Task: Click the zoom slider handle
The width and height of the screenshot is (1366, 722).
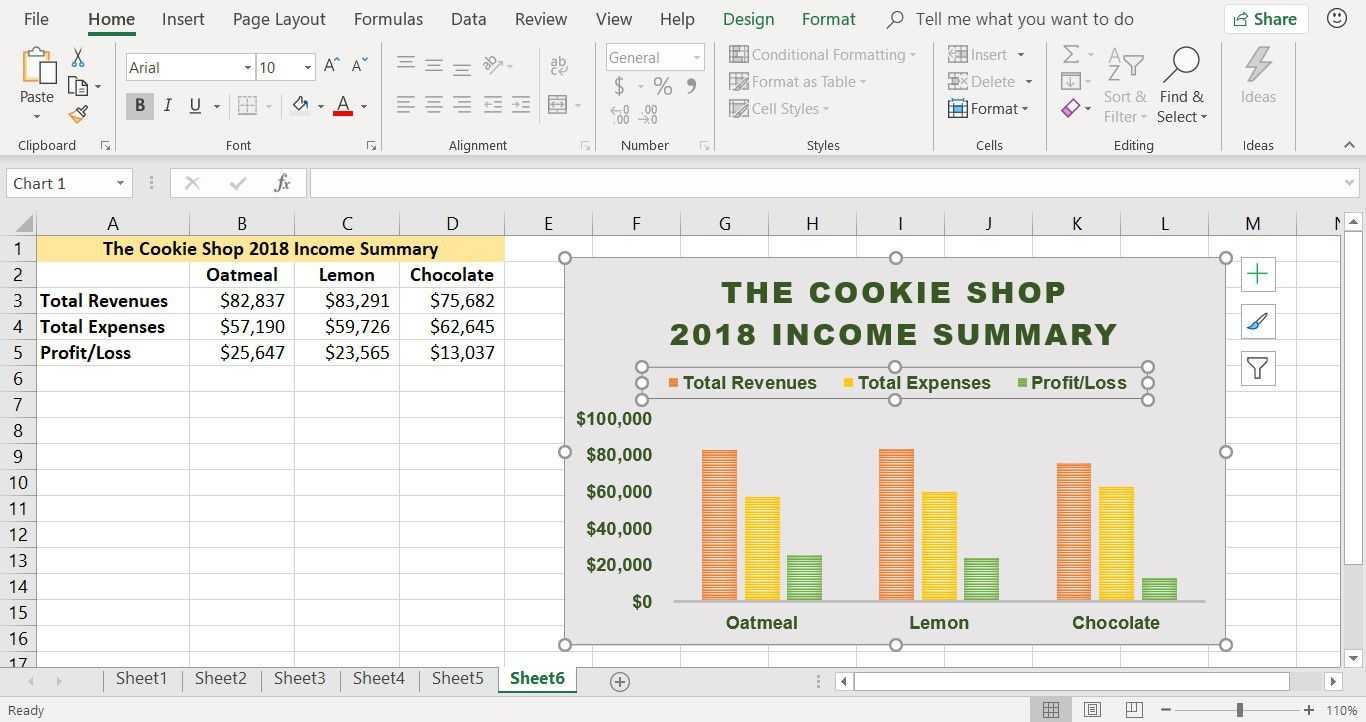Action: (x=1239, y=710)
